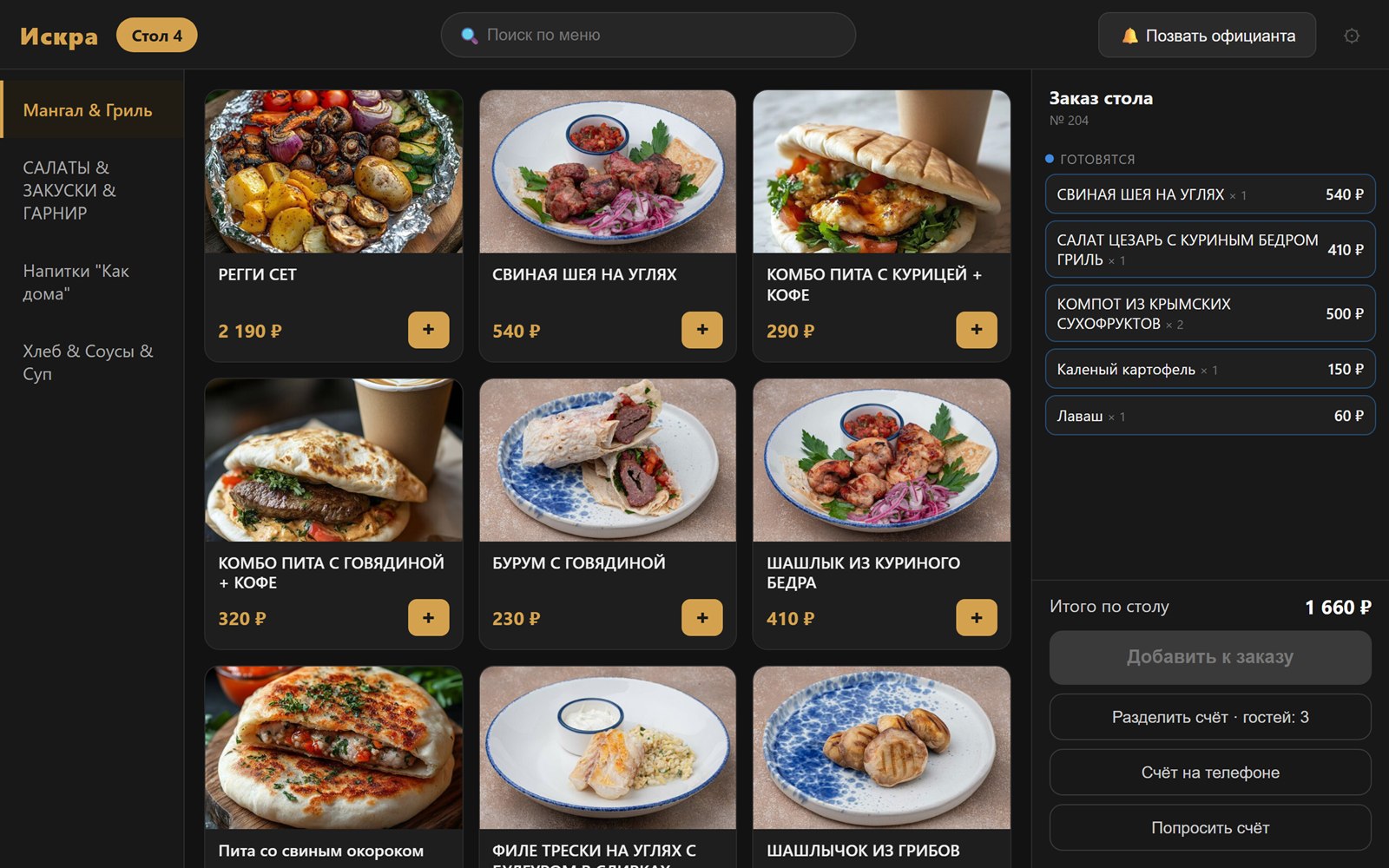Switch to Напитки "Как дома" category
1389x868 pixels.
point(92,282)
